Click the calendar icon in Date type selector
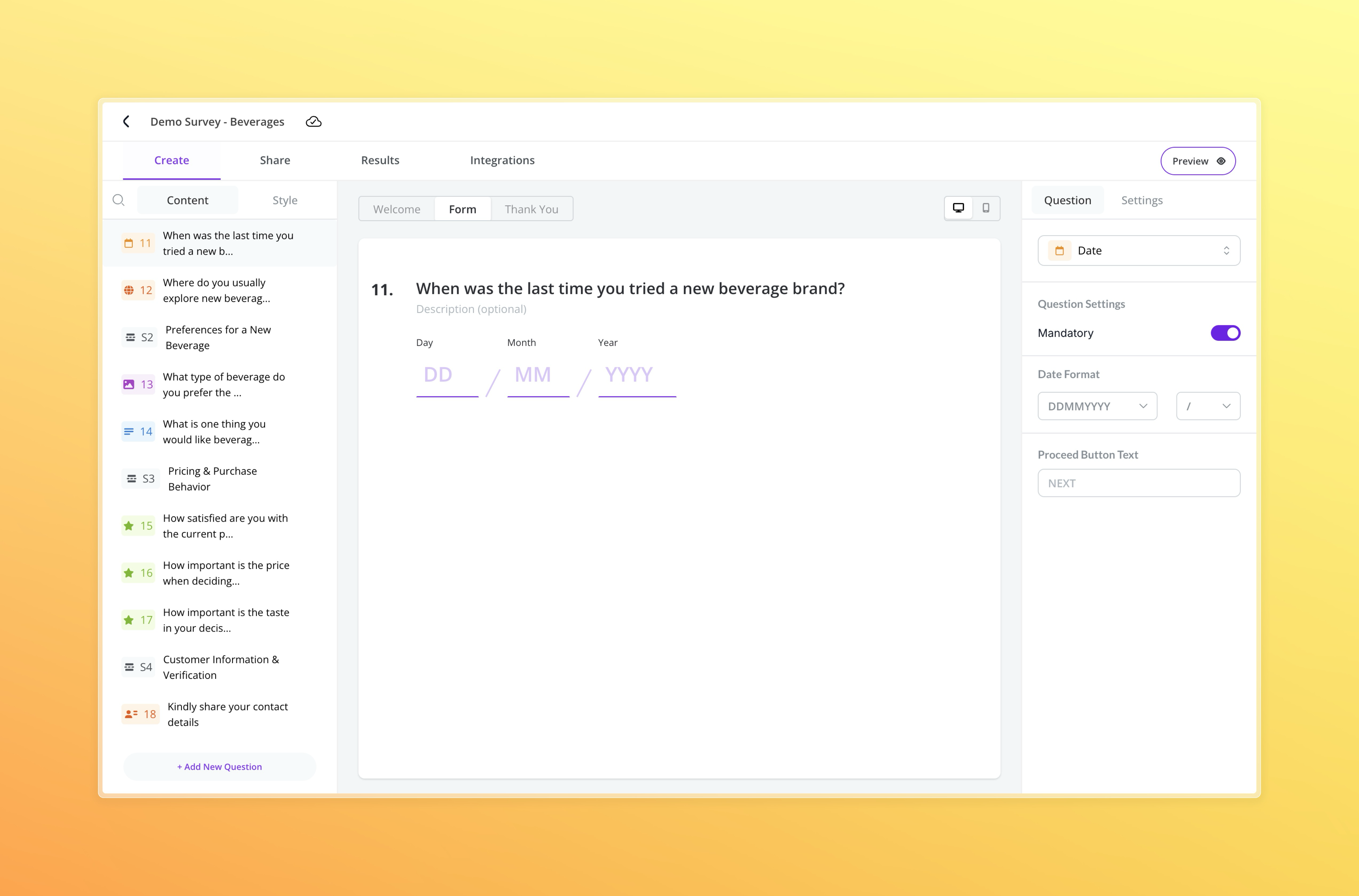 (x=1059, y=250)
